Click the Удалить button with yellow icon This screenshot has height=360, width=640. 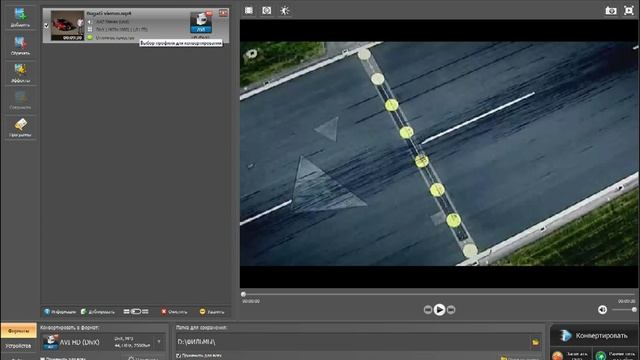(212, 312)
